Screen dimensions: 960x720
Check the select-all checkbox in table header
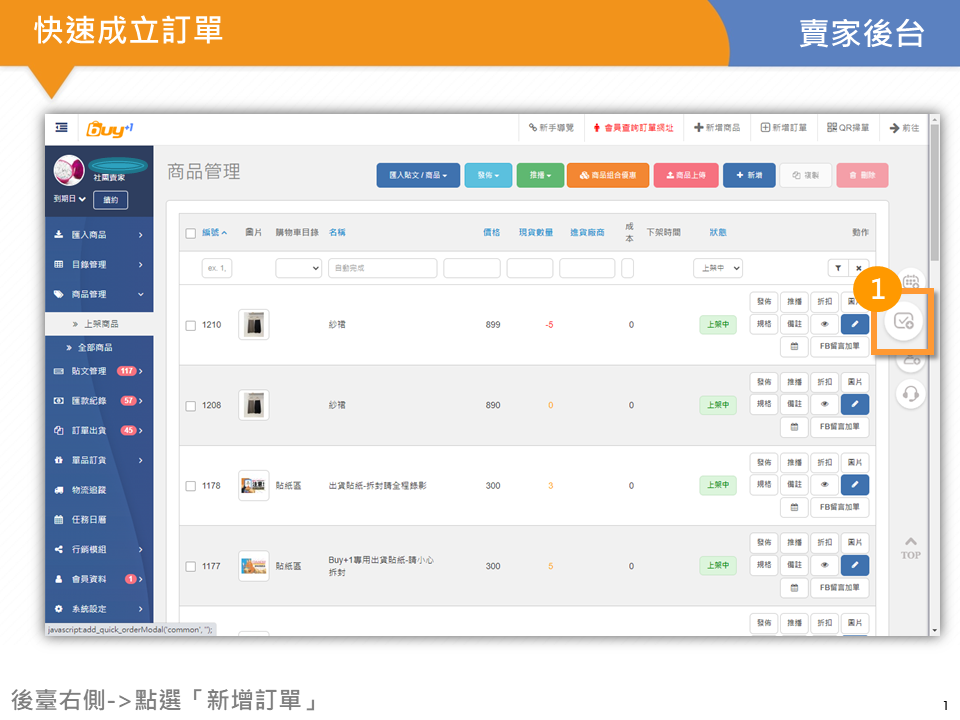click(191, 233)
